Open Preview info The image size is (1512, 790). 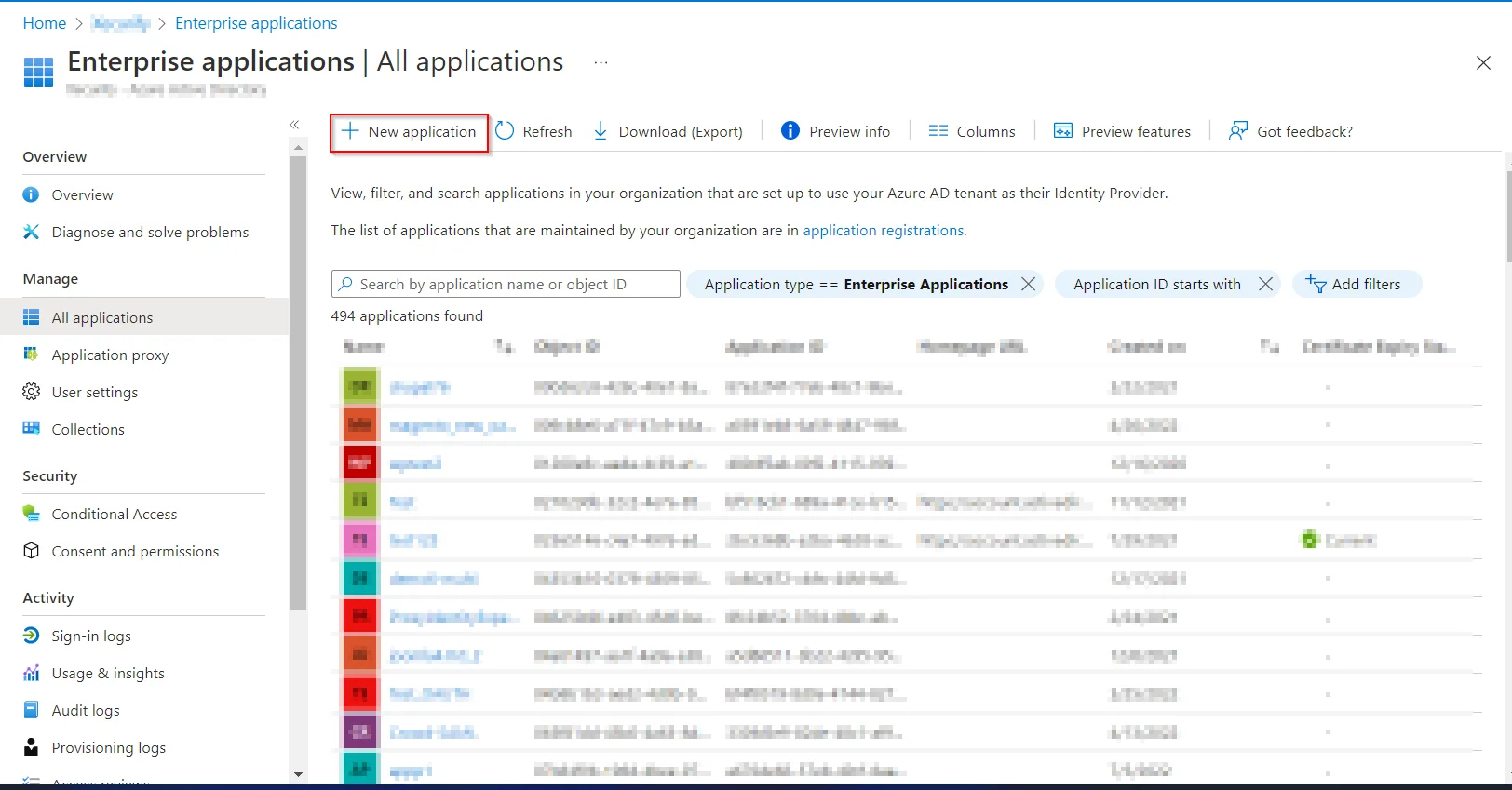tap(836, 131)
